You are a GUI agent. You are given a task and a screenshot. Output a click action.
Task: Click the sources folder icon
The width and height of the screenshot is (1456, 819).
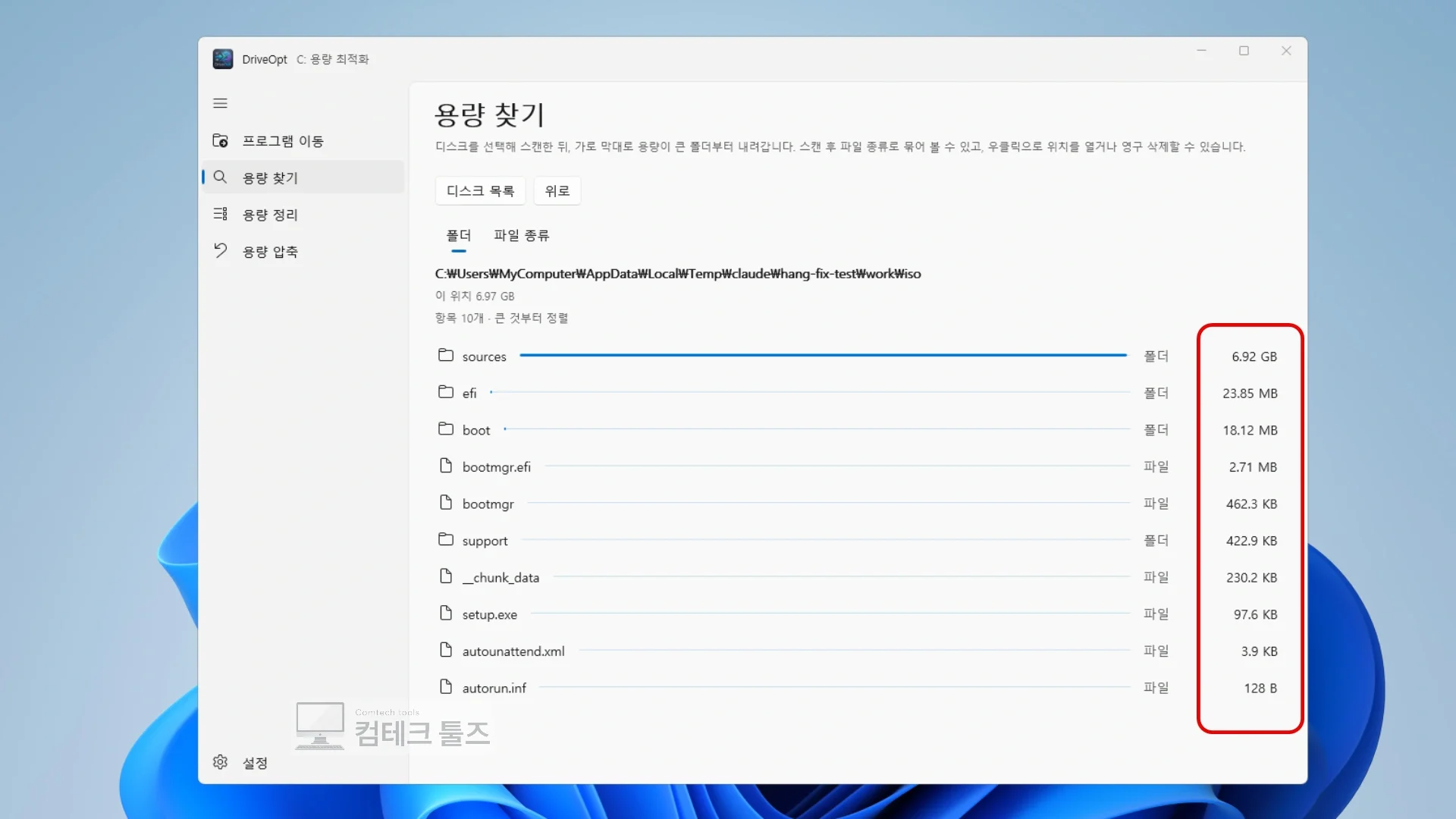coord(446,355)
